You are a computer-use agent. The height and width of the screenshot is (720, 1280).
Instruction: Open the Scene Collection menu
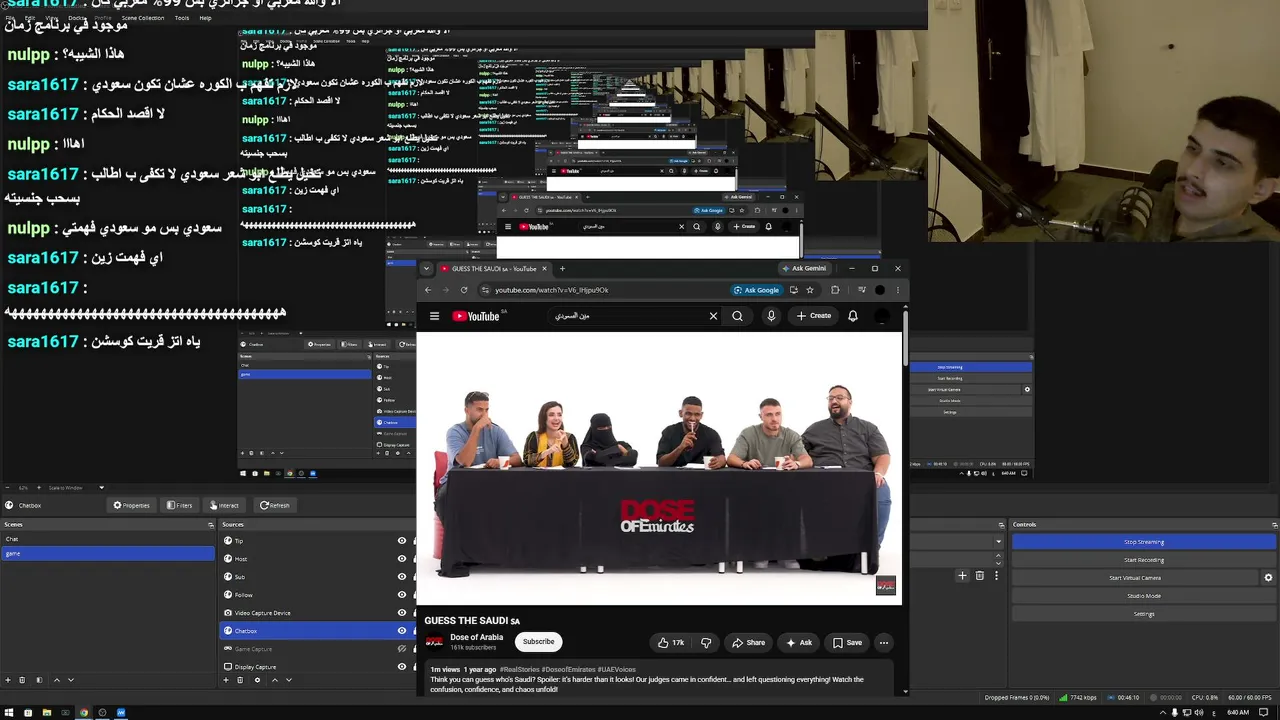[x=143, y=18]
